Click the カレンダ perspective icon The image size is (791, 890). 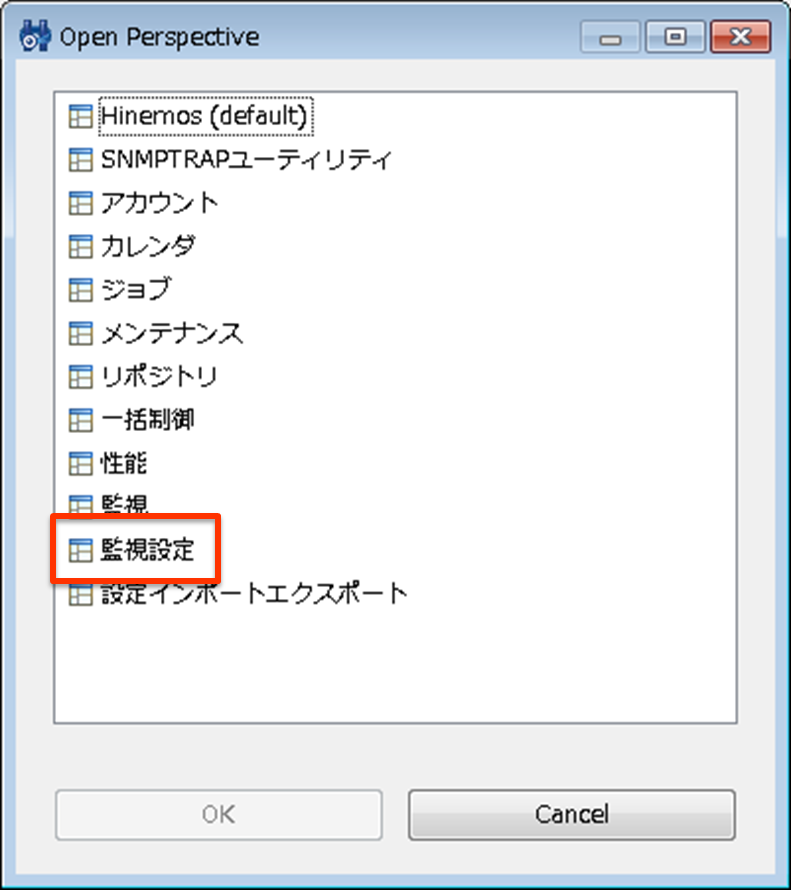[x=80, y=246]
